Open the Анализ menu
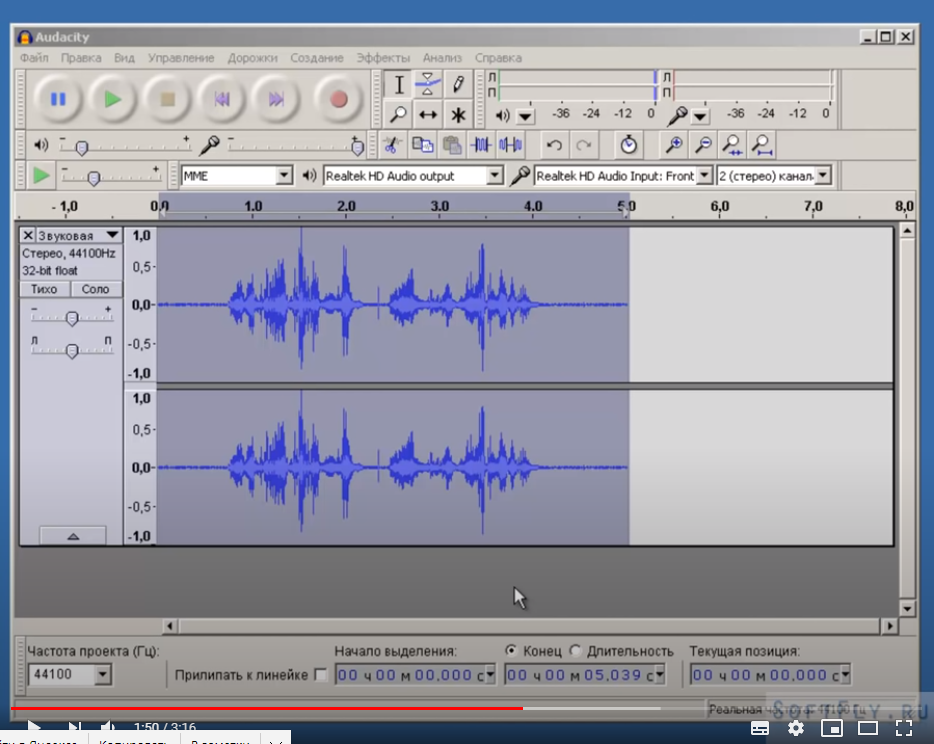This screenshot has height=744, width=934. click(x=442, y=58)
